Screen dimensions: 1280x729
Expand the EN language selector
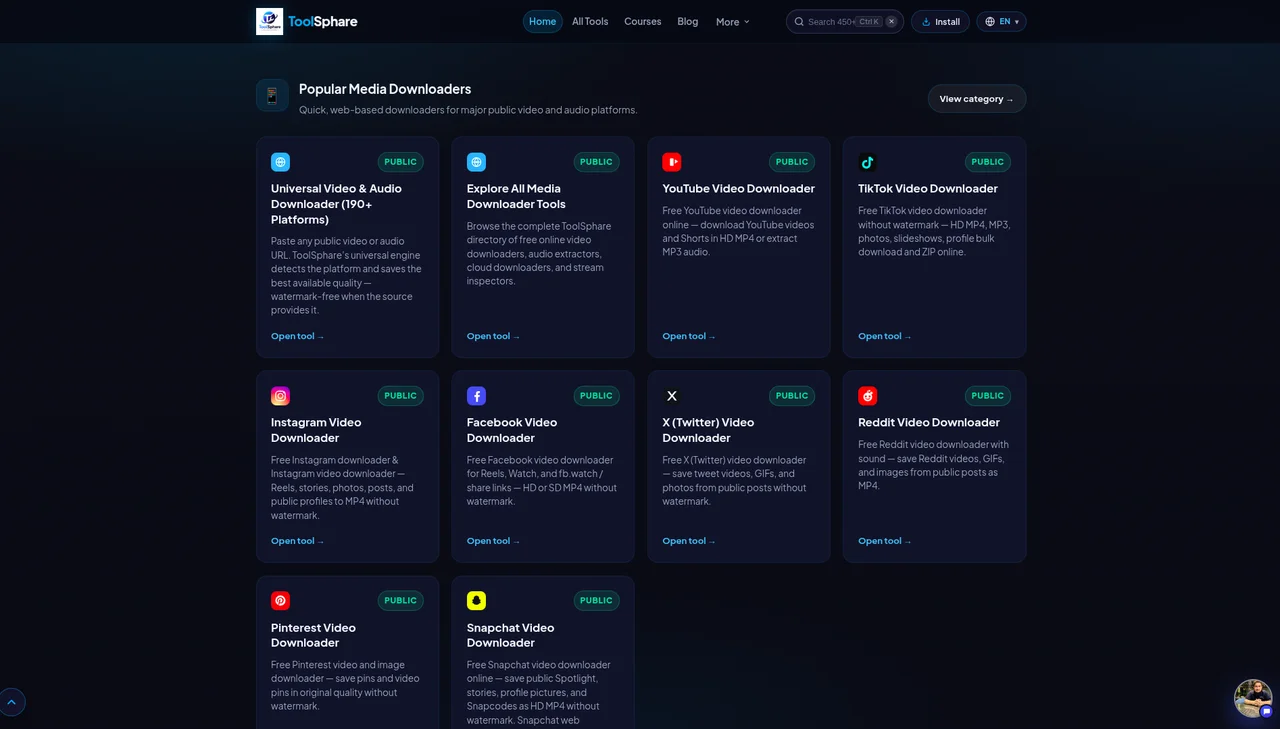click(x=1001, y=21)
